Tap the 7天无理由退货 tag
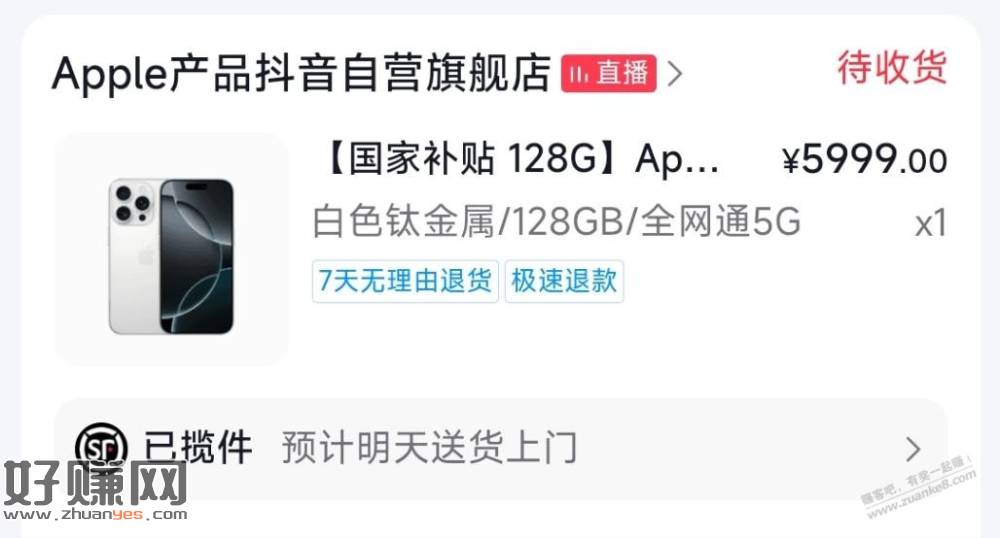The width and height of the screenshot is (1000, 538). 405,280
